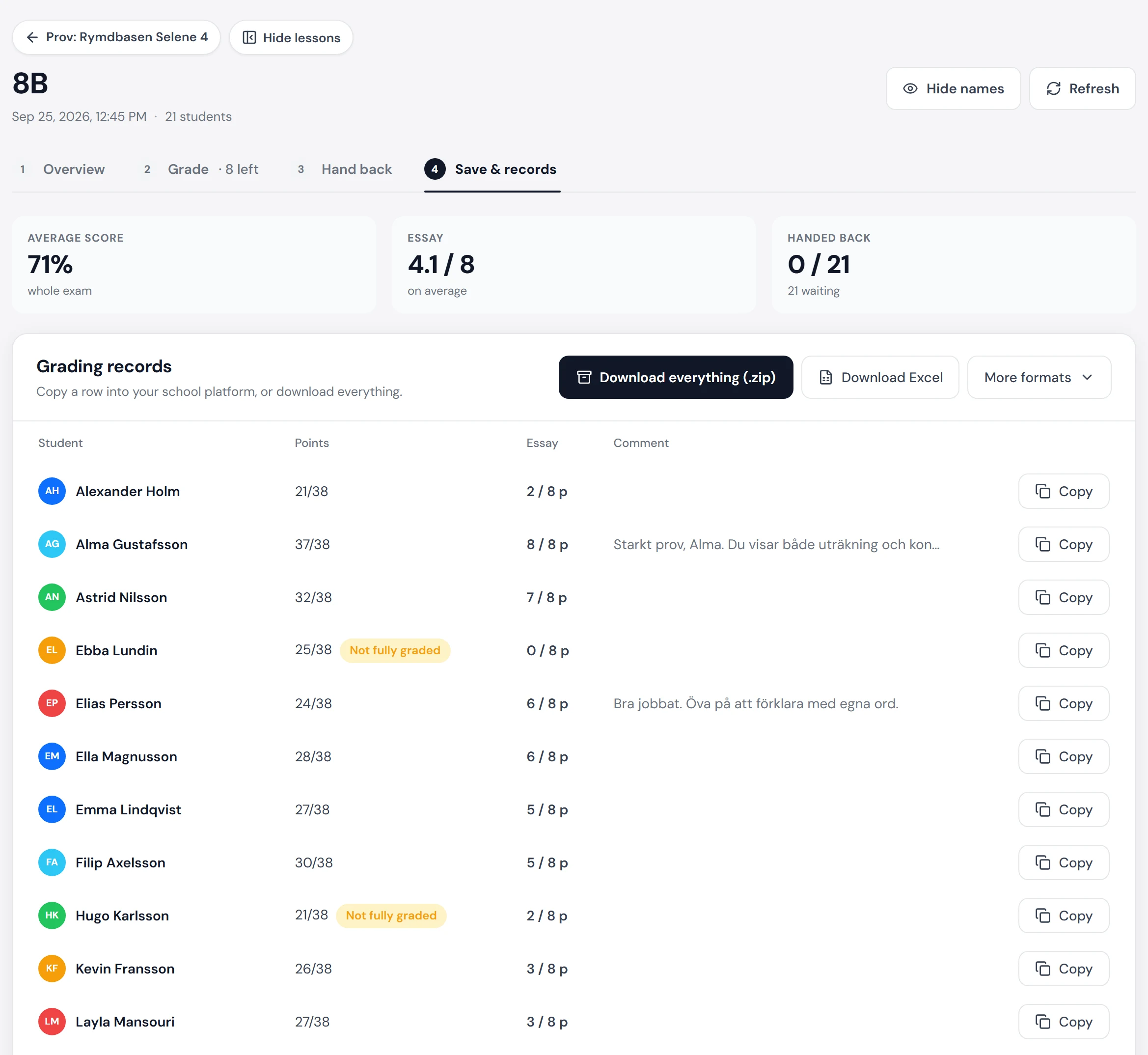Copy Astrid Nilsson's row
Image resolution: width=1148 pixels, height=1055 pixels.
coord(1064,597)
